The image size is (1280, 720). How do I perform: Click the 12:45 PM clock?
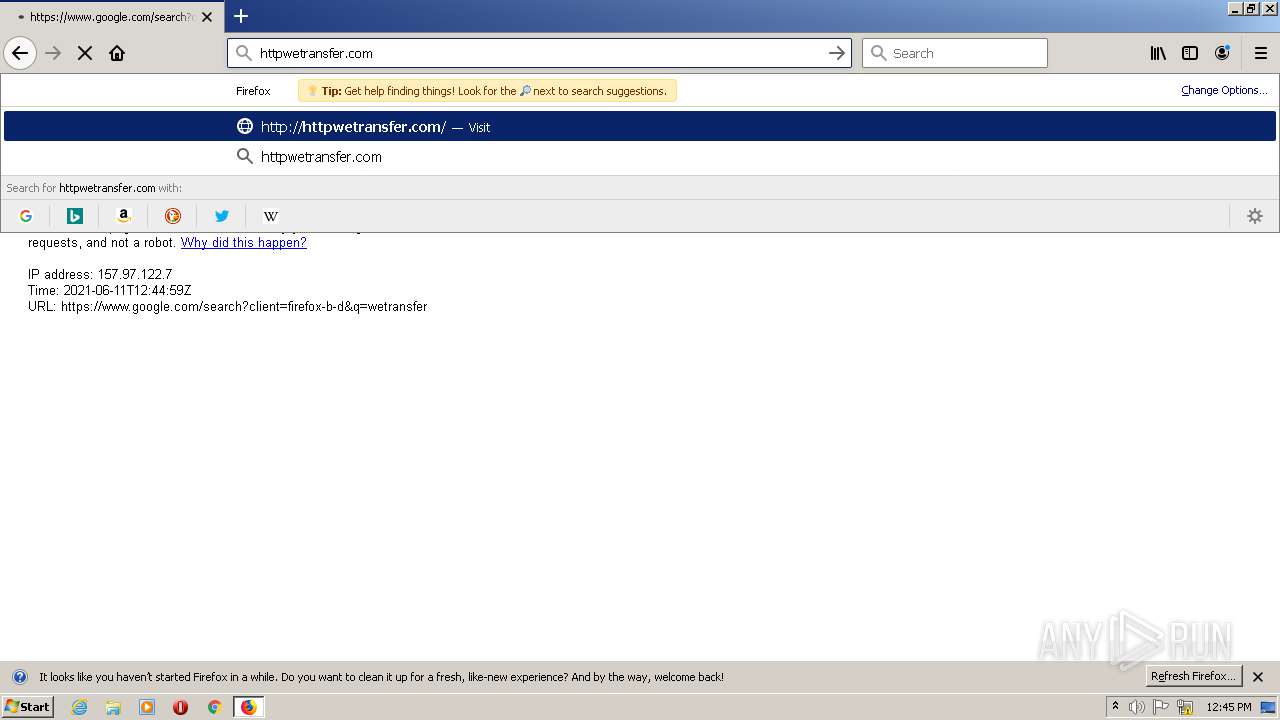coord(1229,707)
